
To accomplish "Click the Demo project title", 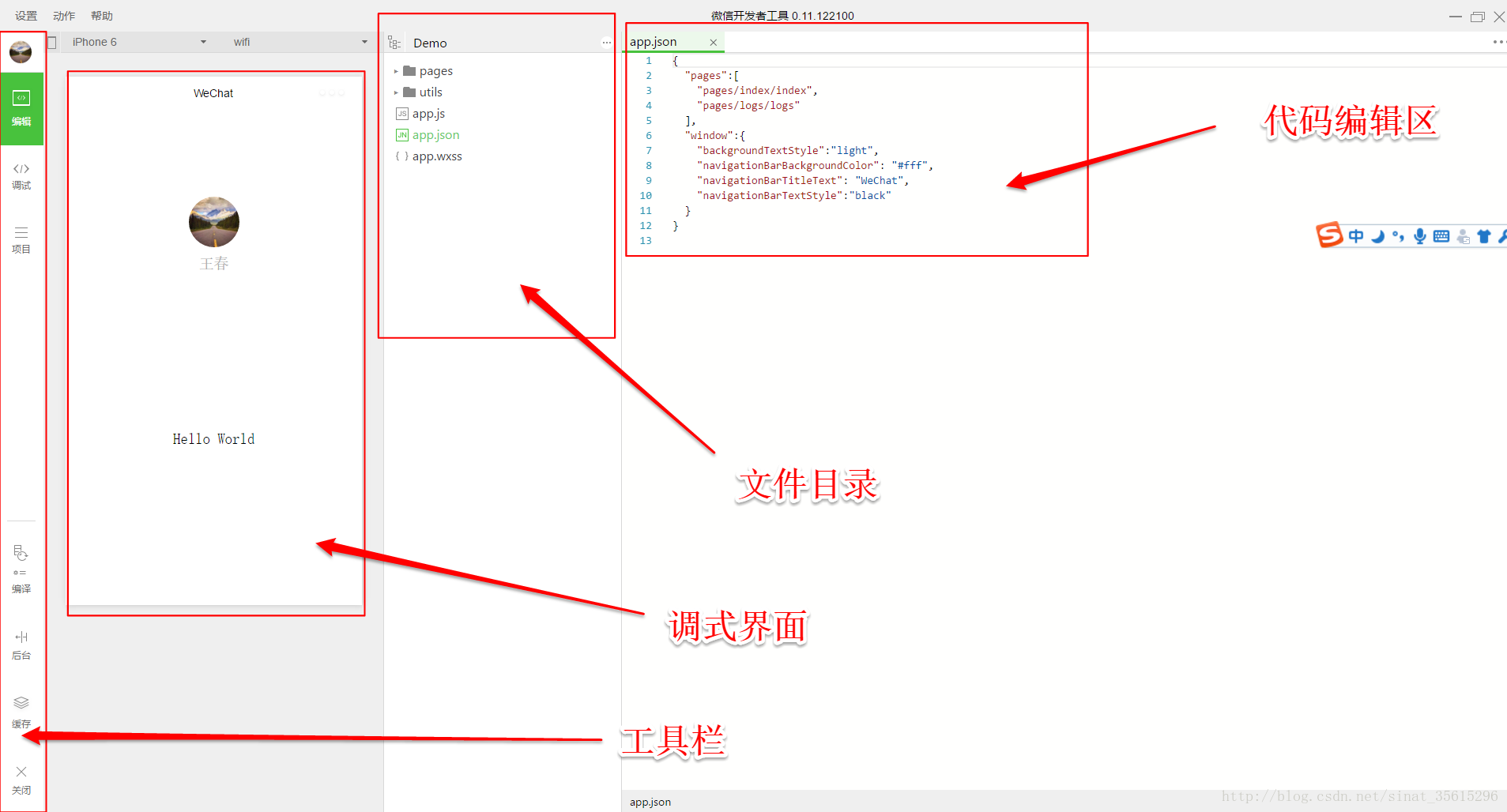I will tap(430, 43).
